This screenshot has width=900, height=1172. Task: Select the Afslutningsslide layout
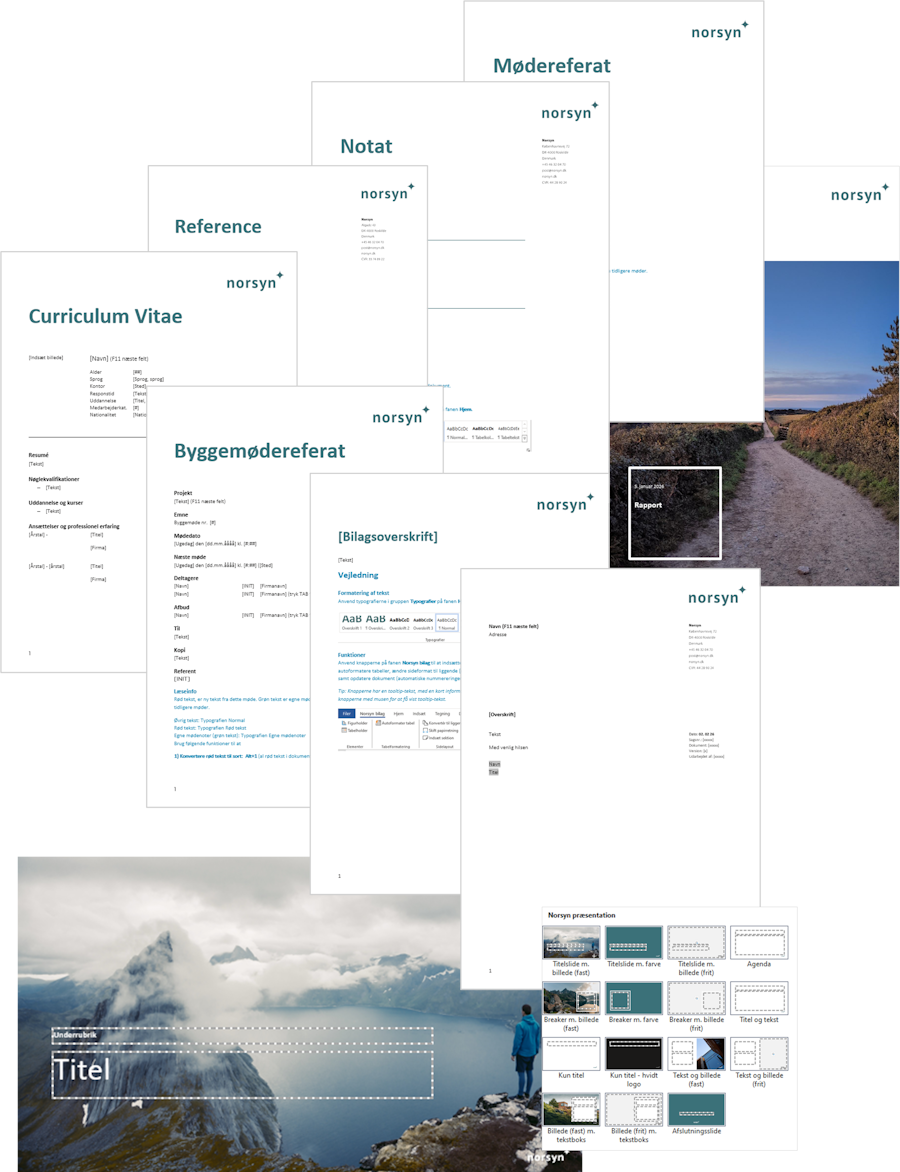(697, 1109)
